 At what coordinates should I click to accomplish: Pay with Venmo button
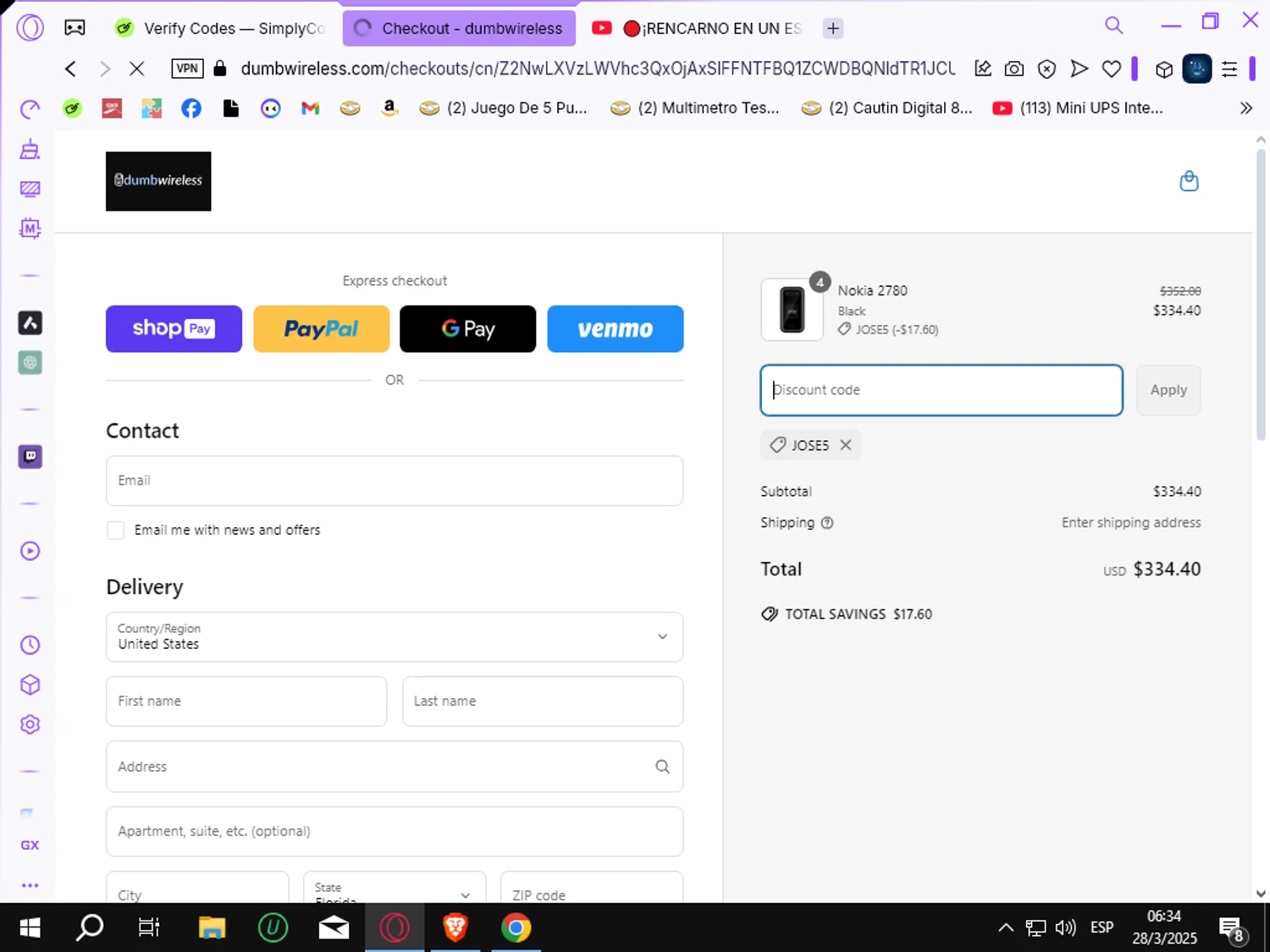click(x=616, y=328)
